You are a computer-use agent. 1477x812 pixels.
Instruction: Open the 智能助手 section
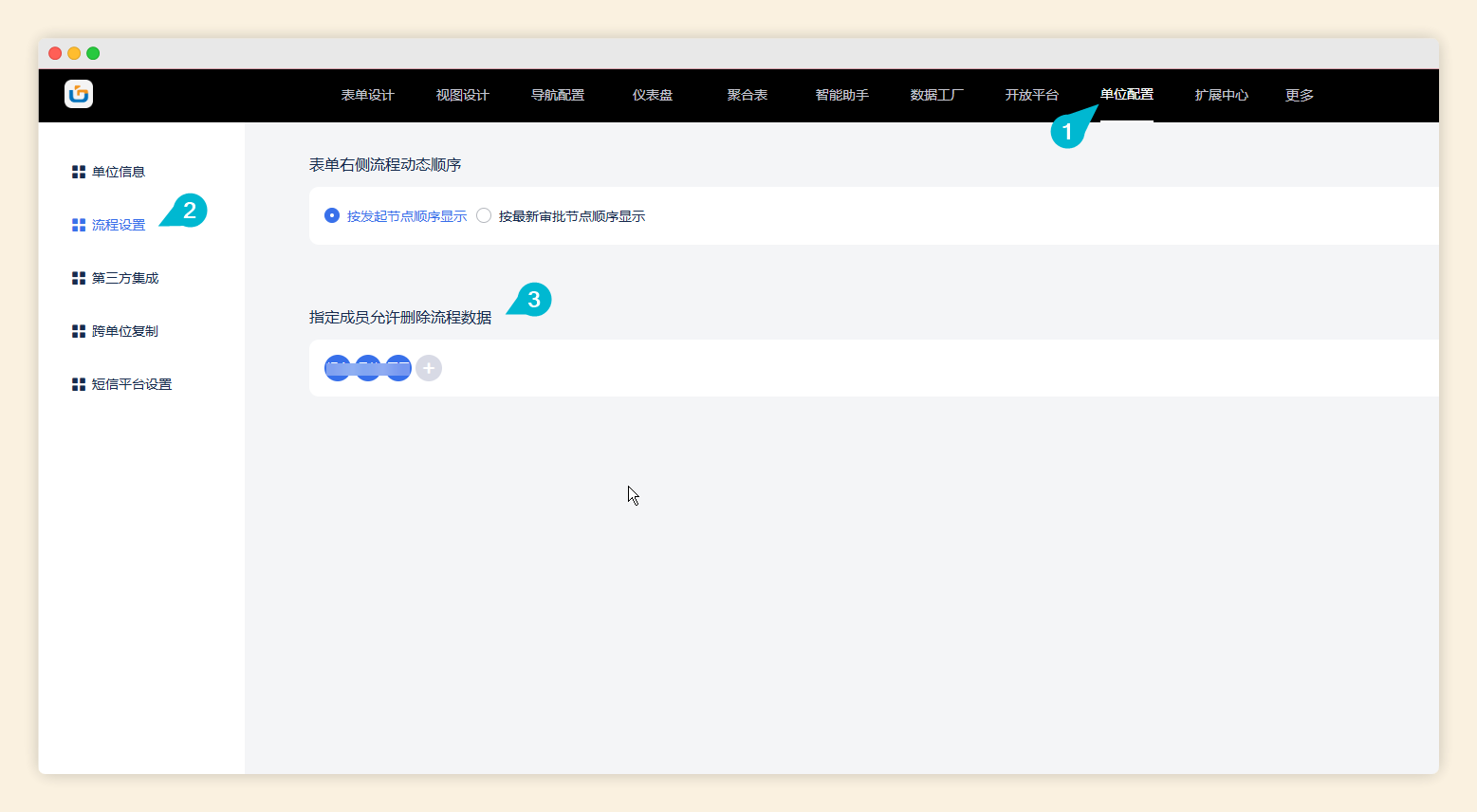(841, 95)
